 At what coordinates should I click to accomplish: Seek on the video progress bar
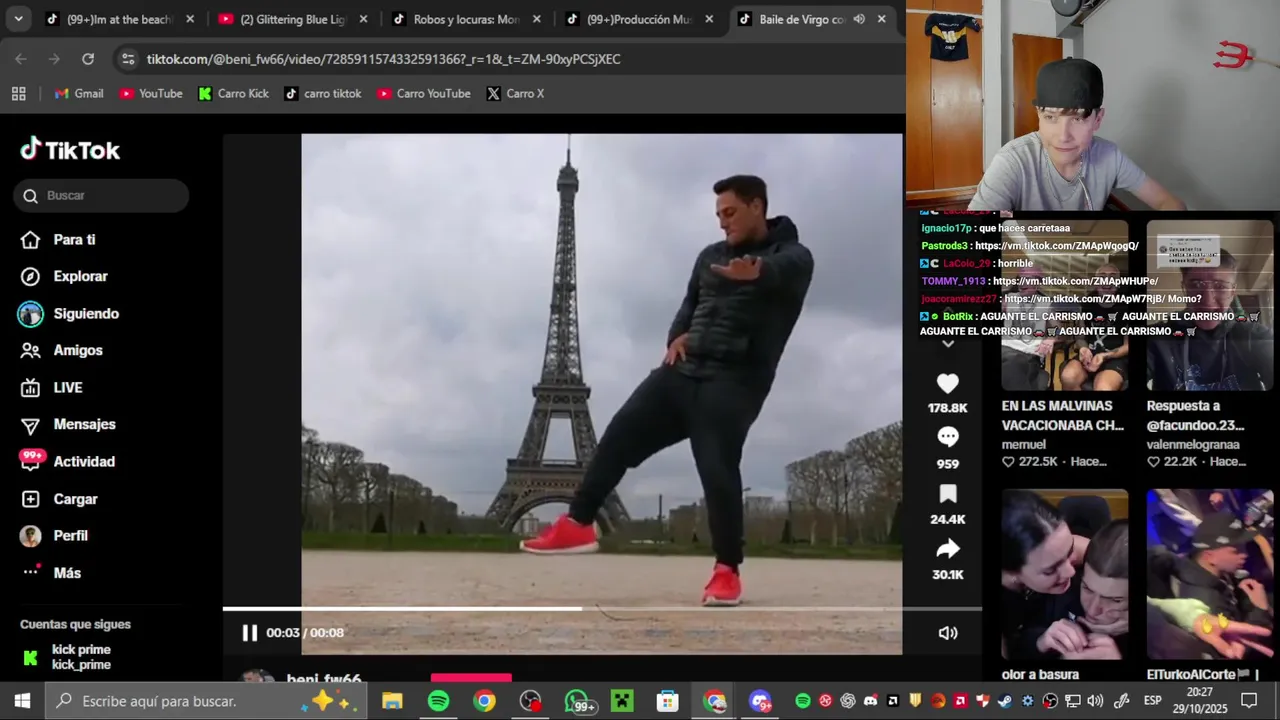(x=602, y=608)
